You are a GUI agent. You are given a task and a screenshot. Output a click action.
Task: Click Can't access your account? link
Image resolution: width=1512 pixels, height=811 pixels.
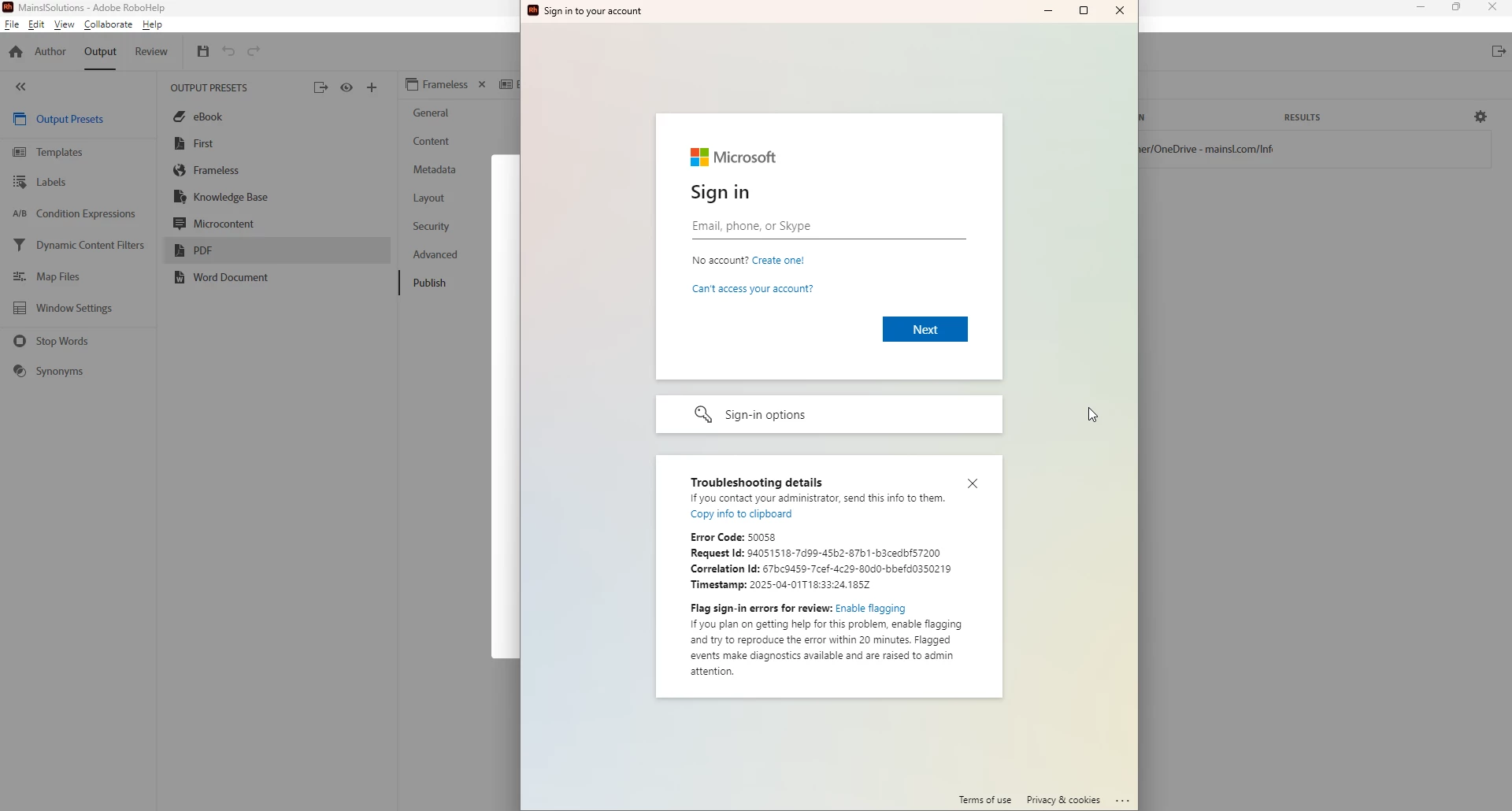pyautogui.click(x=753, y=290)
